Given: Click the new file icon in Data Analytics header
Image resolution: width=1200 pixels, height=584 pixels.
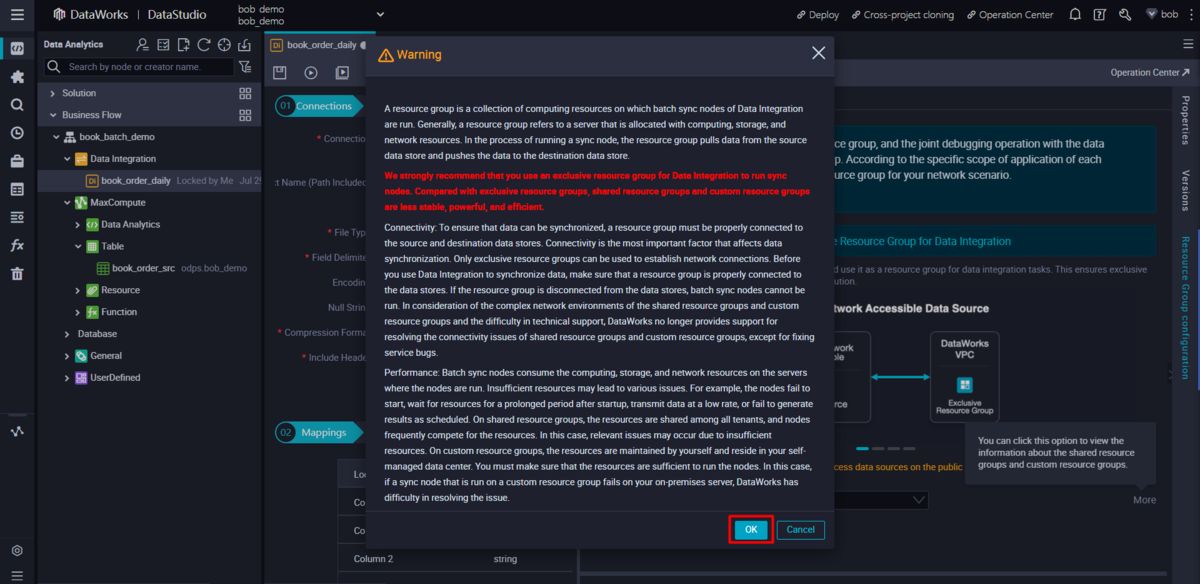Looking at the screenshot, I should pos(183,45).
